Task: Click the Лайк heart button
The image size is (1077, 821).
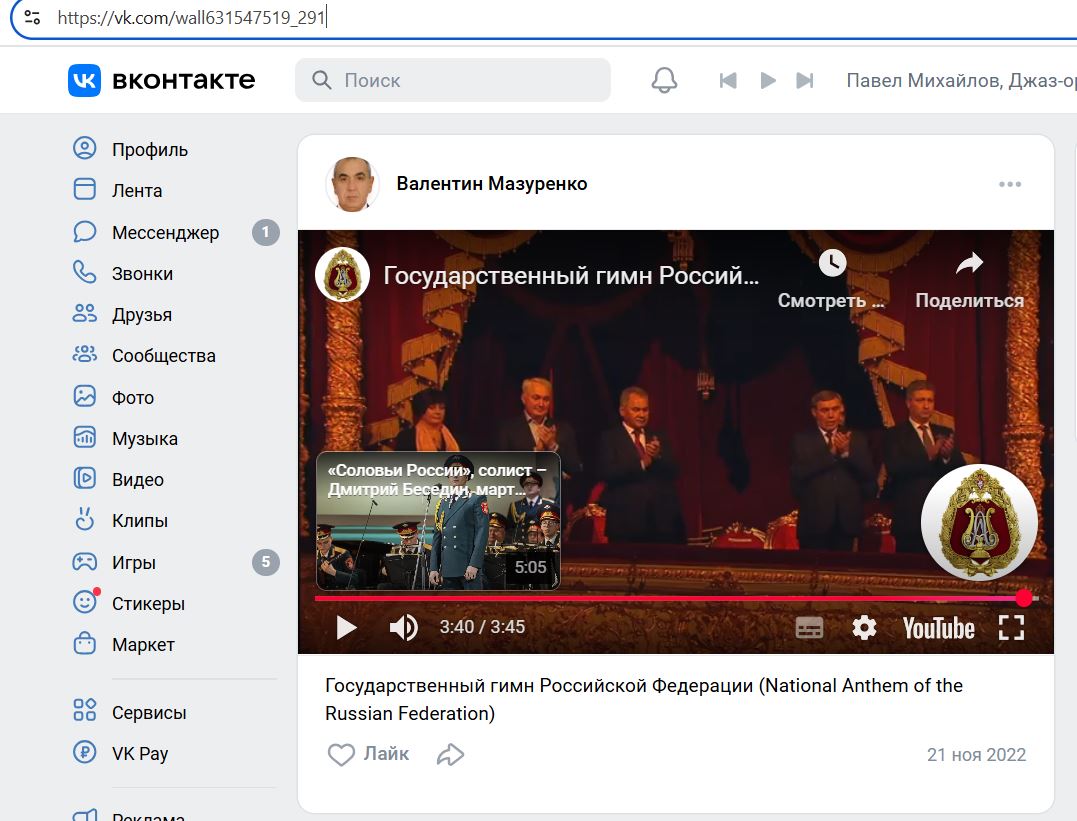Action: coord(368,754)
